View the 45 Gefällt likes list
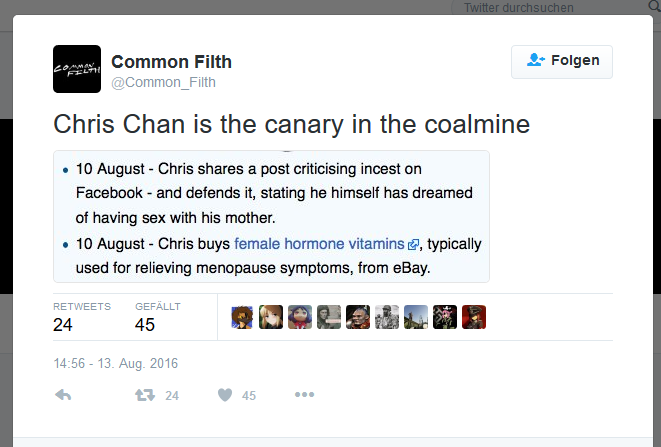This screenshot has height=447, width=661. pos(158,317)
